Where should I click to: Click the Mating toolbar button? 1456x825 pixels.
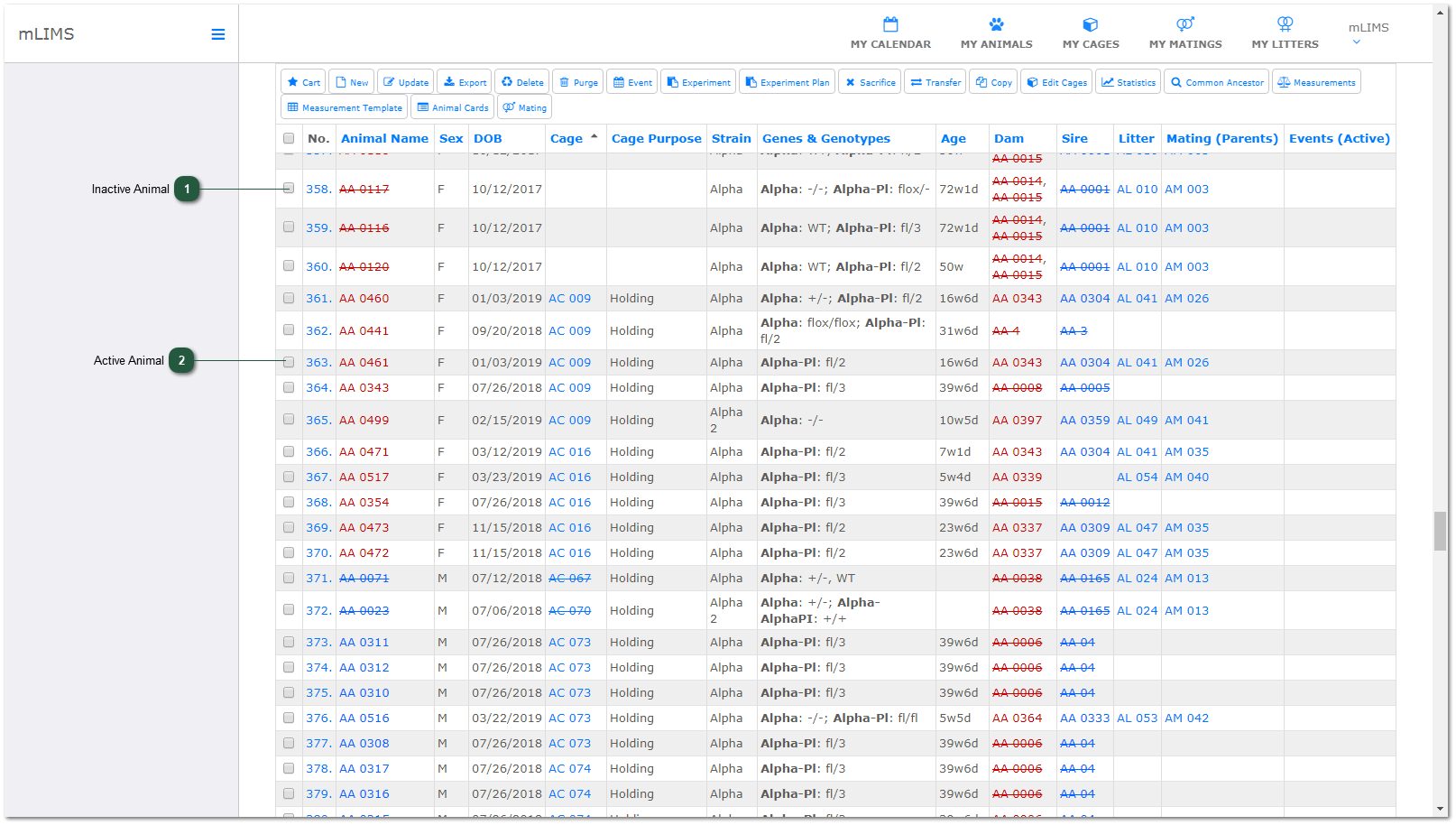[x=524, y=107]
